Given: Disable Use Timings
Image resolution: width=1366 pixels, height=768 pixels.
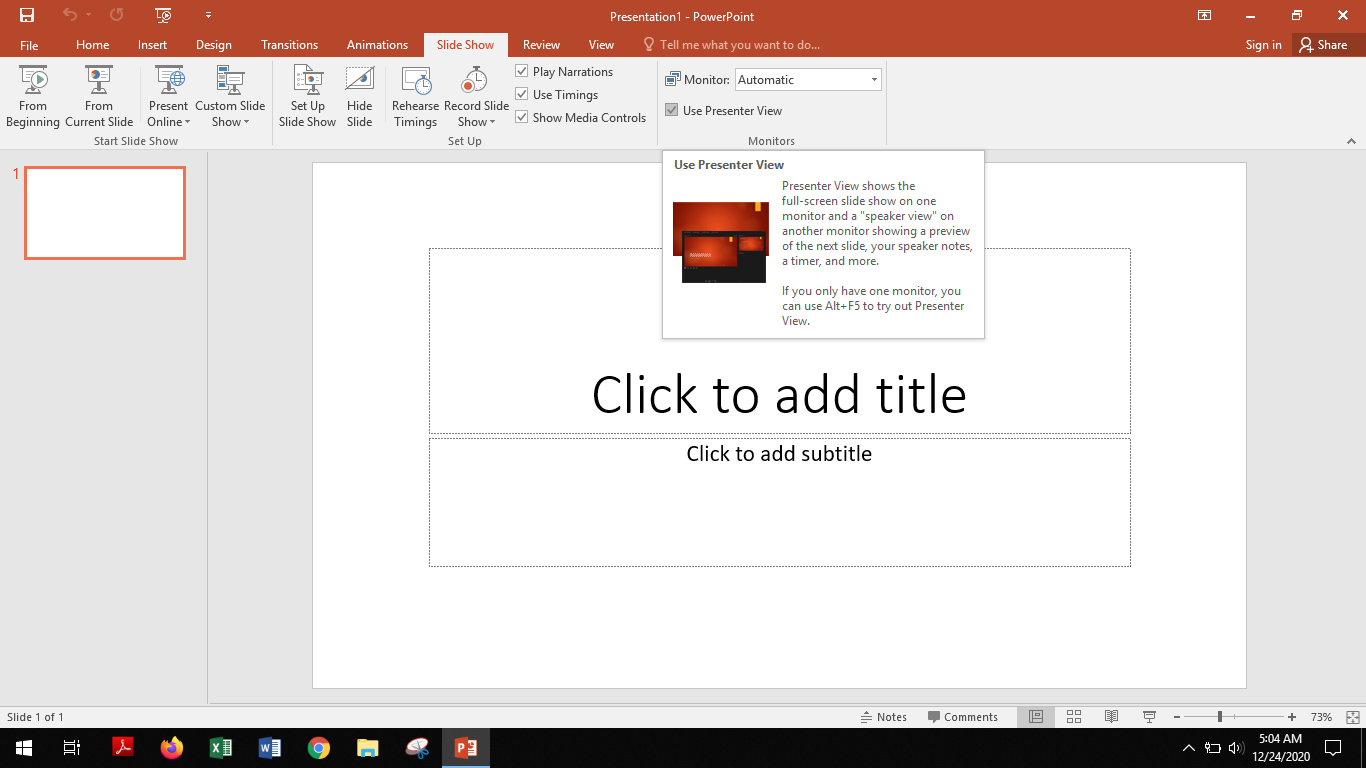Looking at the screenshot, I should [x=522, y=94].
